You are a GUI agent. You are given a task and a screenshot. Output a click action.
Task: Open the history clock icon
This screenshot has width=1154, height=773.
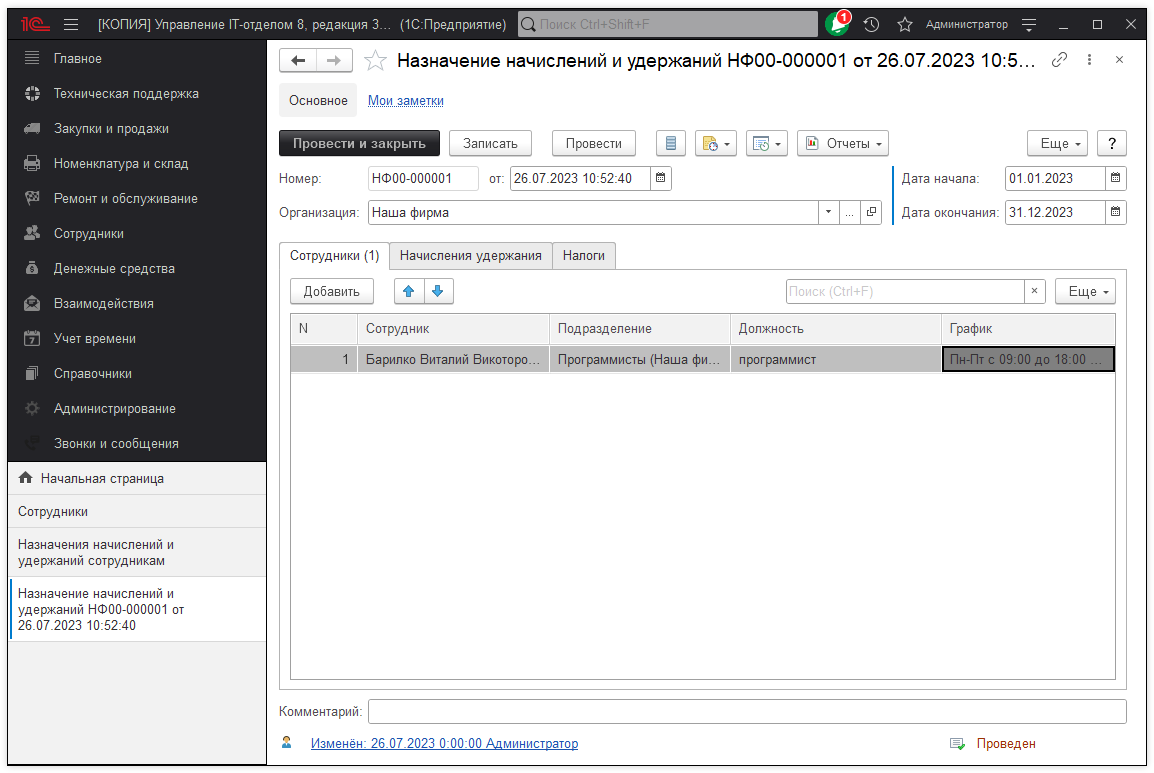click(x=872, y=24)
